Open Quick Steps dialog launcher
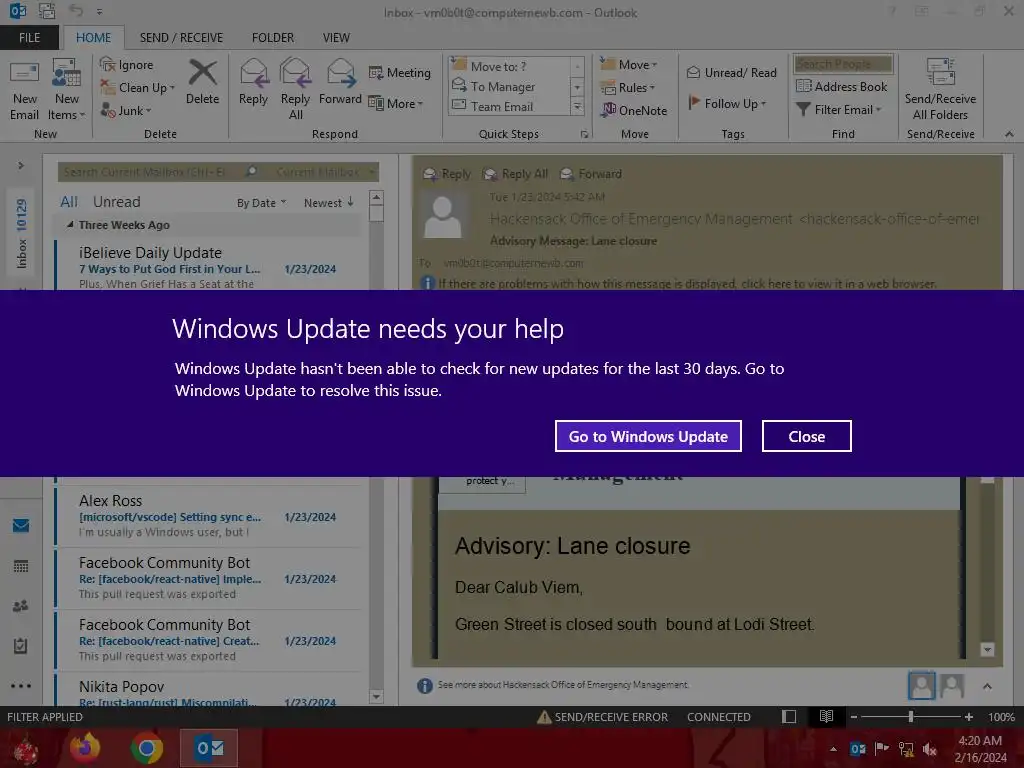Screen dimensions: 1024x768 pos(584,135)
